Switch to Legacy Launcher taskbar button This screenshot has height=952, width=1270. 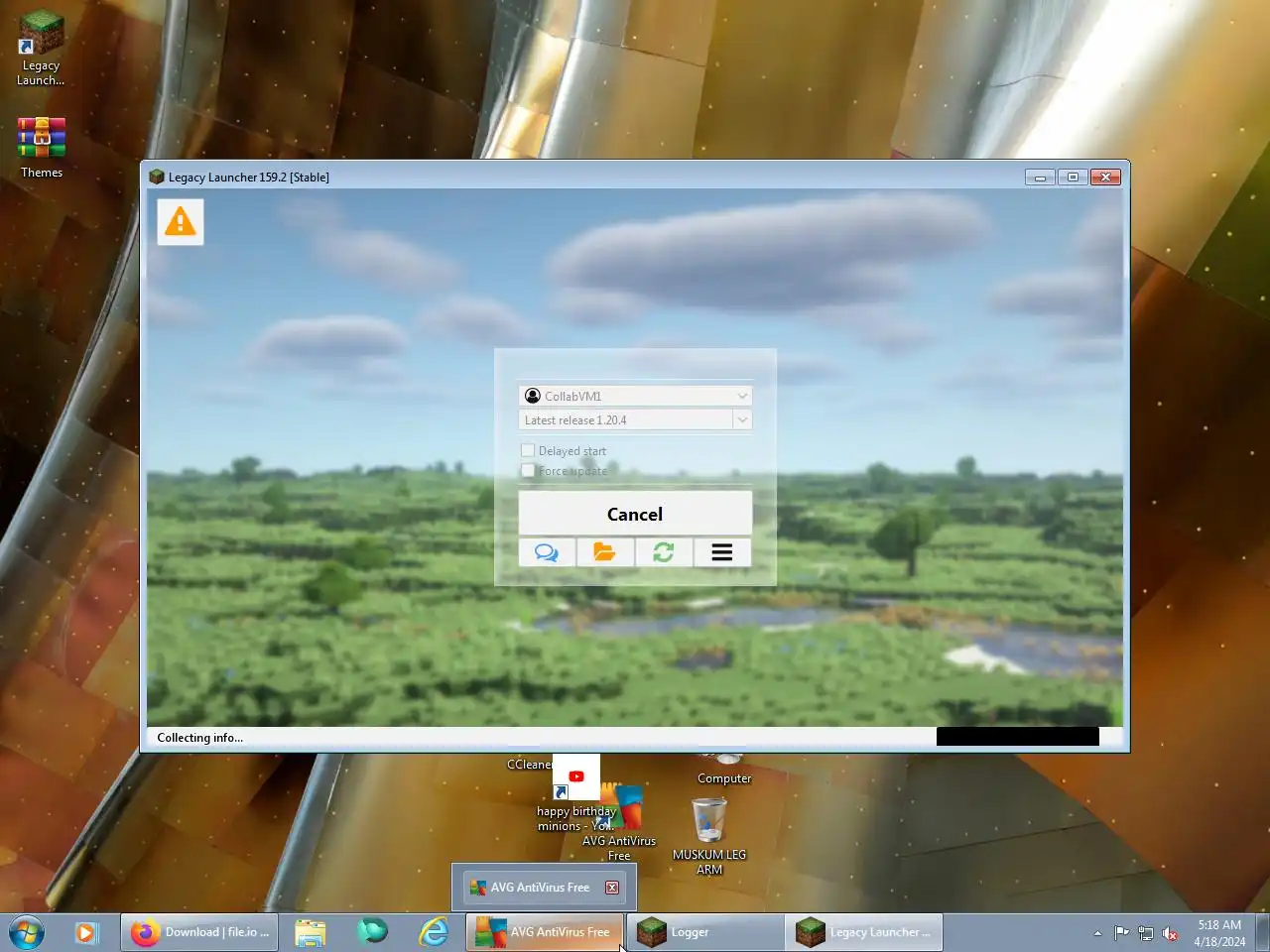(864, 932)
